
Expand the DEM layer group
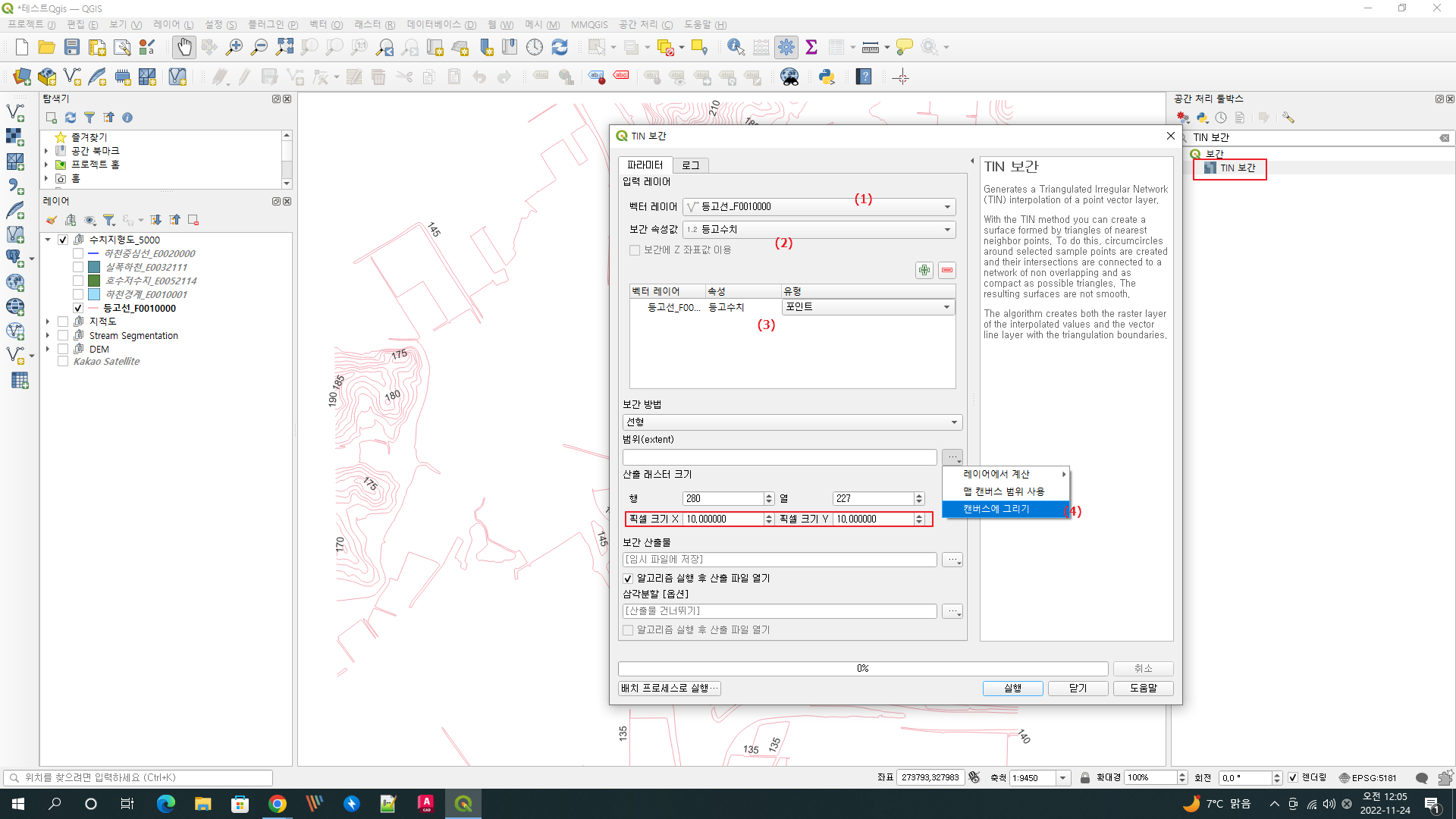[47, 350]
